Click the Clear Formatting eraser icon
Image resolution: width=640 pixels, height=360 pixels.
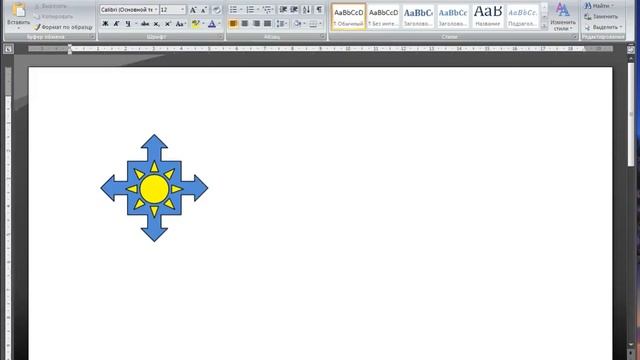click(x=217, y=10)
